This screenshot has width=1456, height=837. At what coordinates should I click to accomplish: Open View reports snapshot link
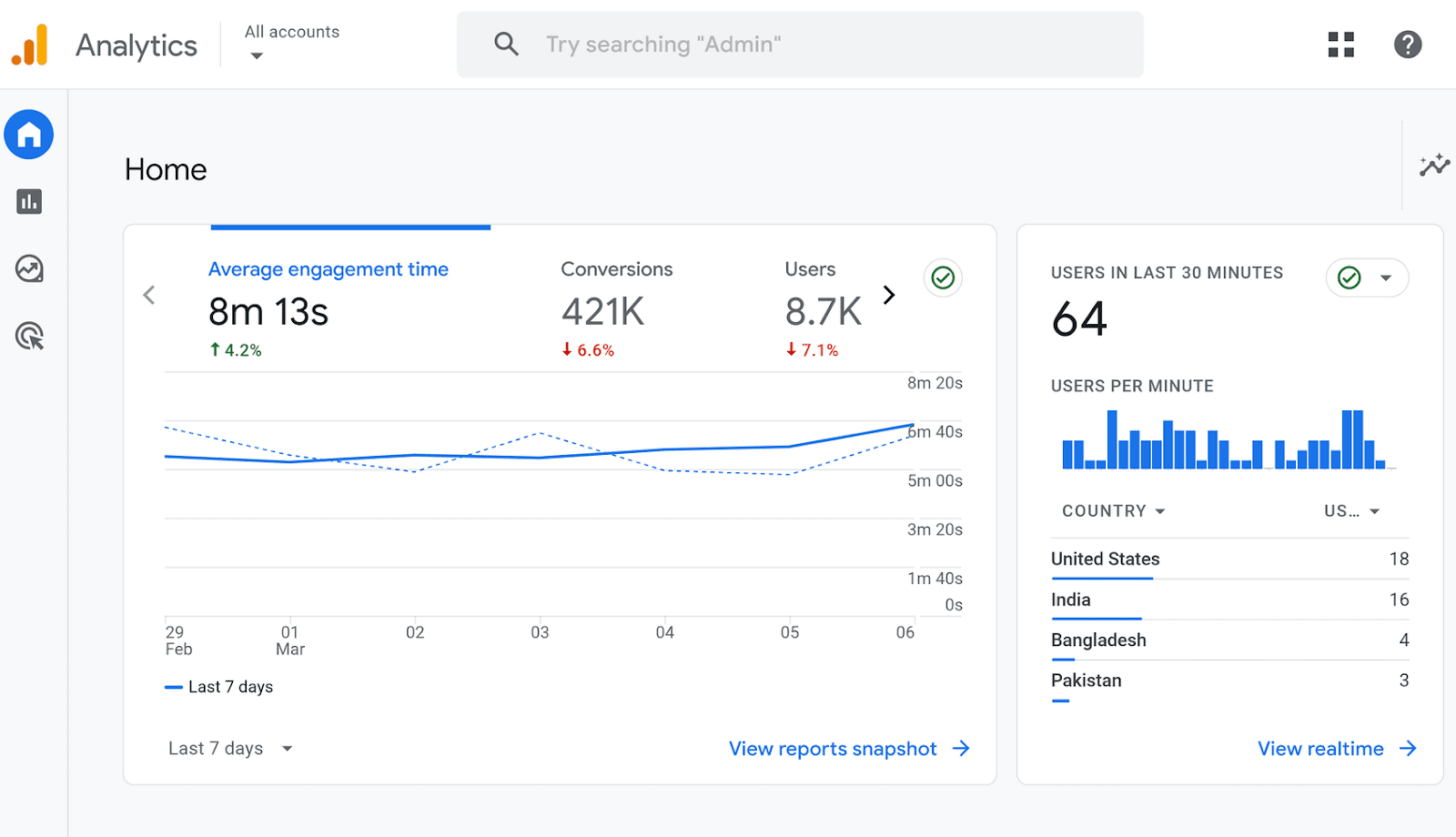pyautogui.click(x=831, y=748)
